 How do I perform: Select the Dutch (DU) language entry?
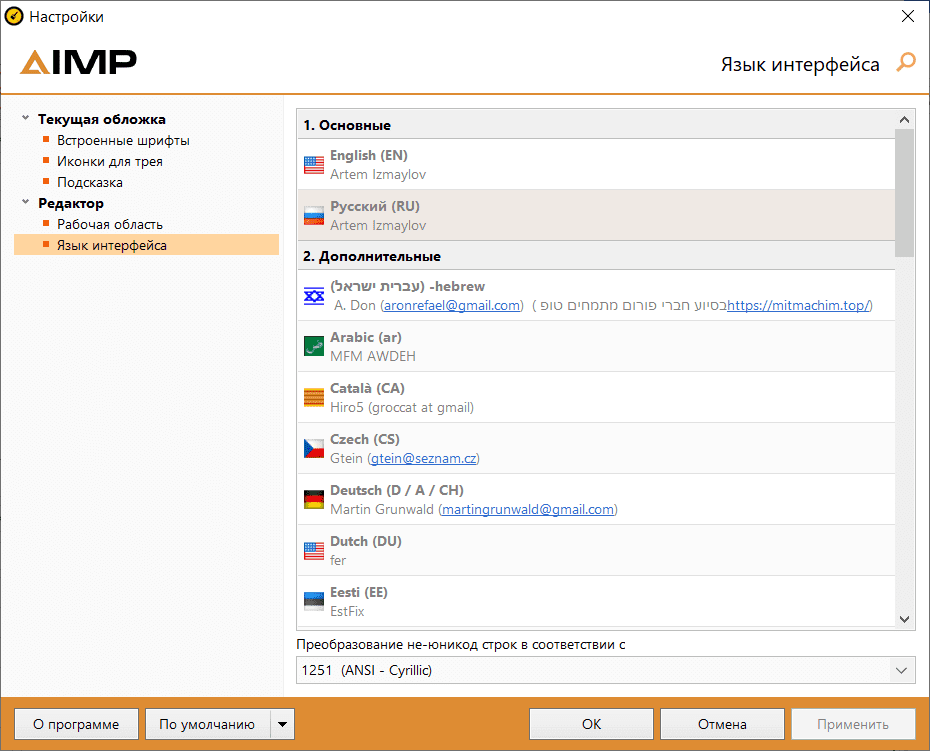(596, 550)
